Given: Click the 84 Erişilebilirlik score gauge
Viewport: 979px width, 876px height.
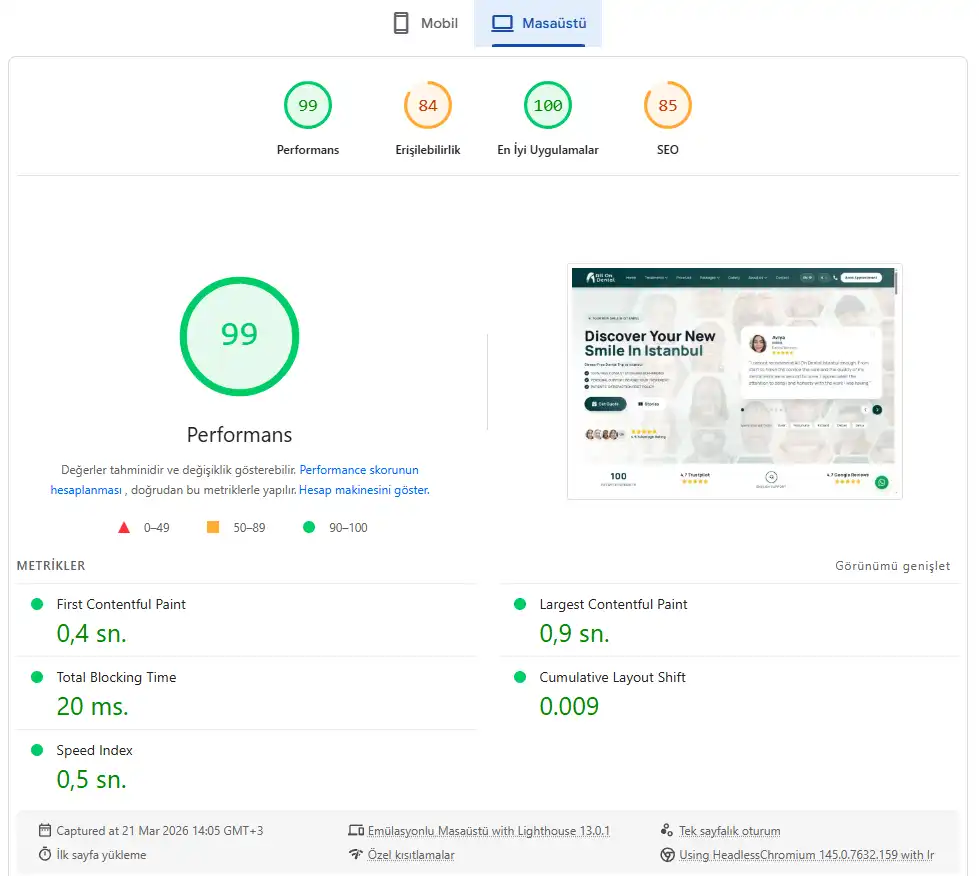Looking at the screenshot, I should 427,104.
